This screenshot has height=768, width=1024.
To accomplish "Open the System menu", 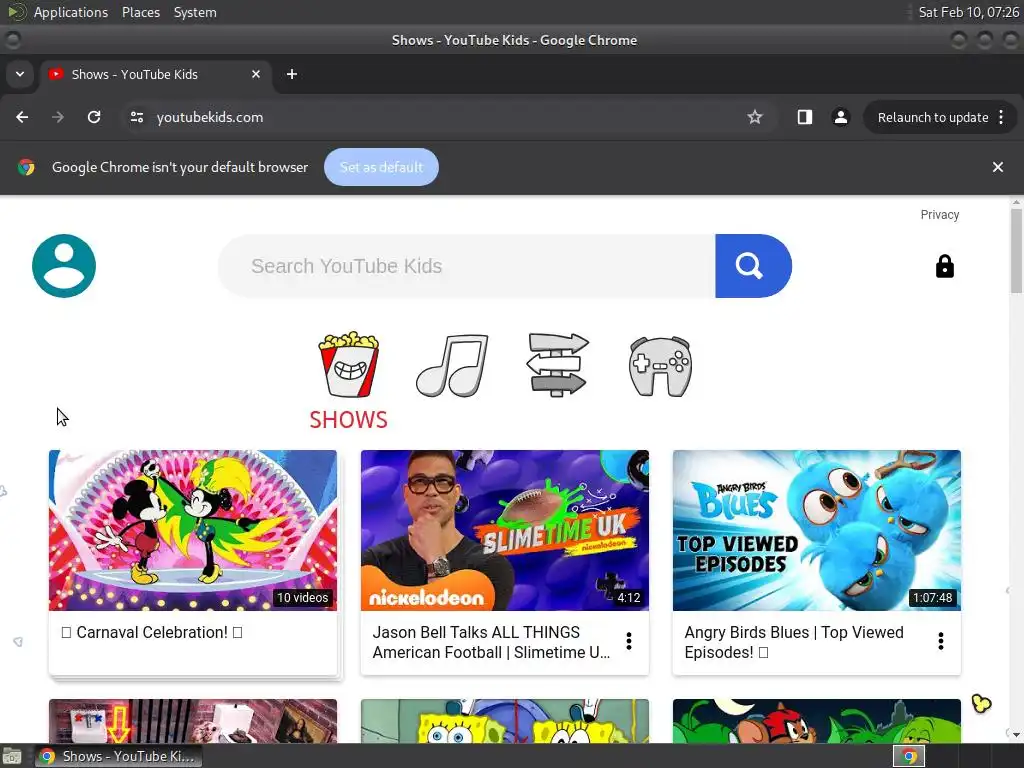I will click(x=195, y=12).
